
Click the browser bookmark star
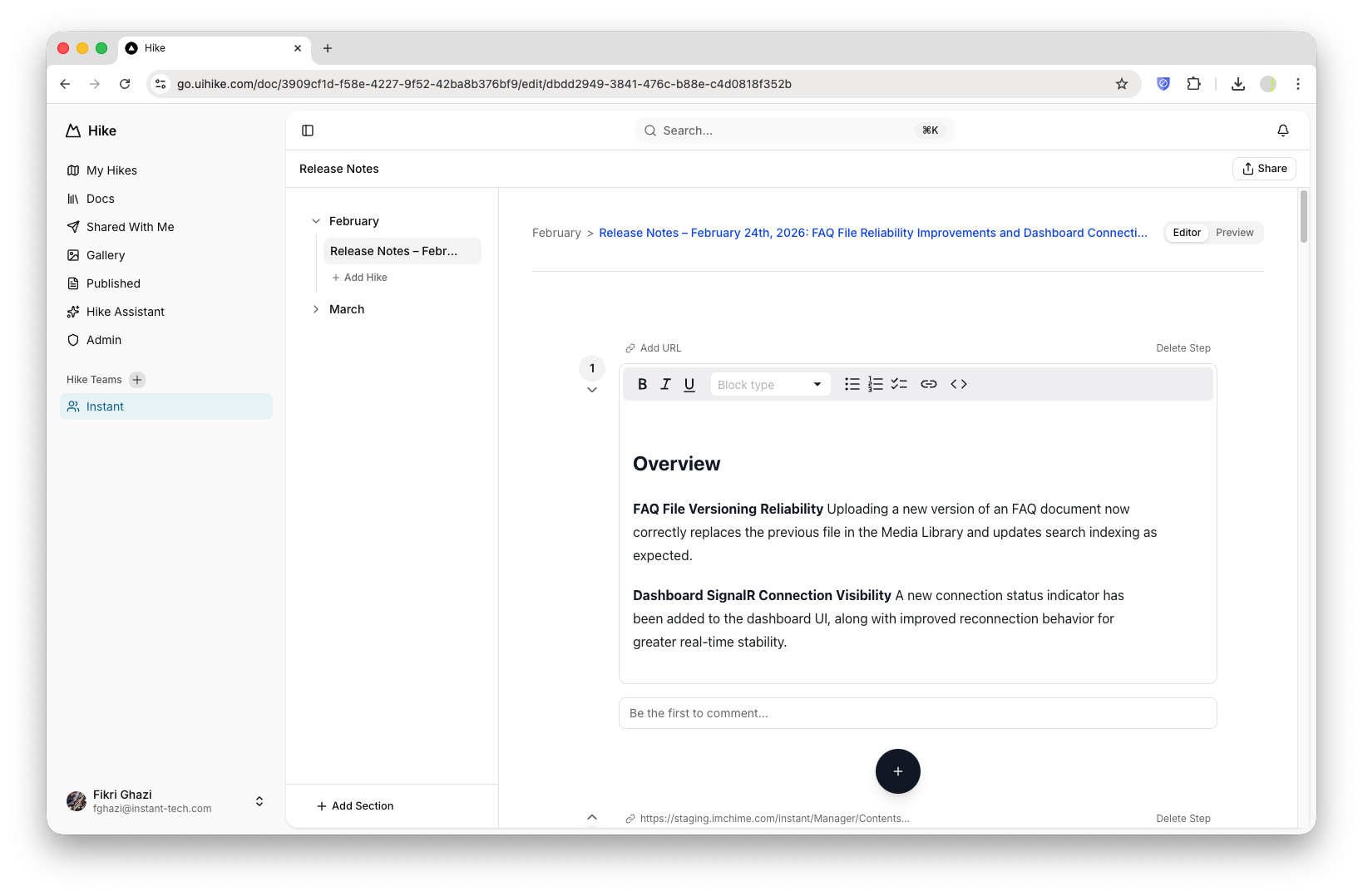coord(1121,84)
